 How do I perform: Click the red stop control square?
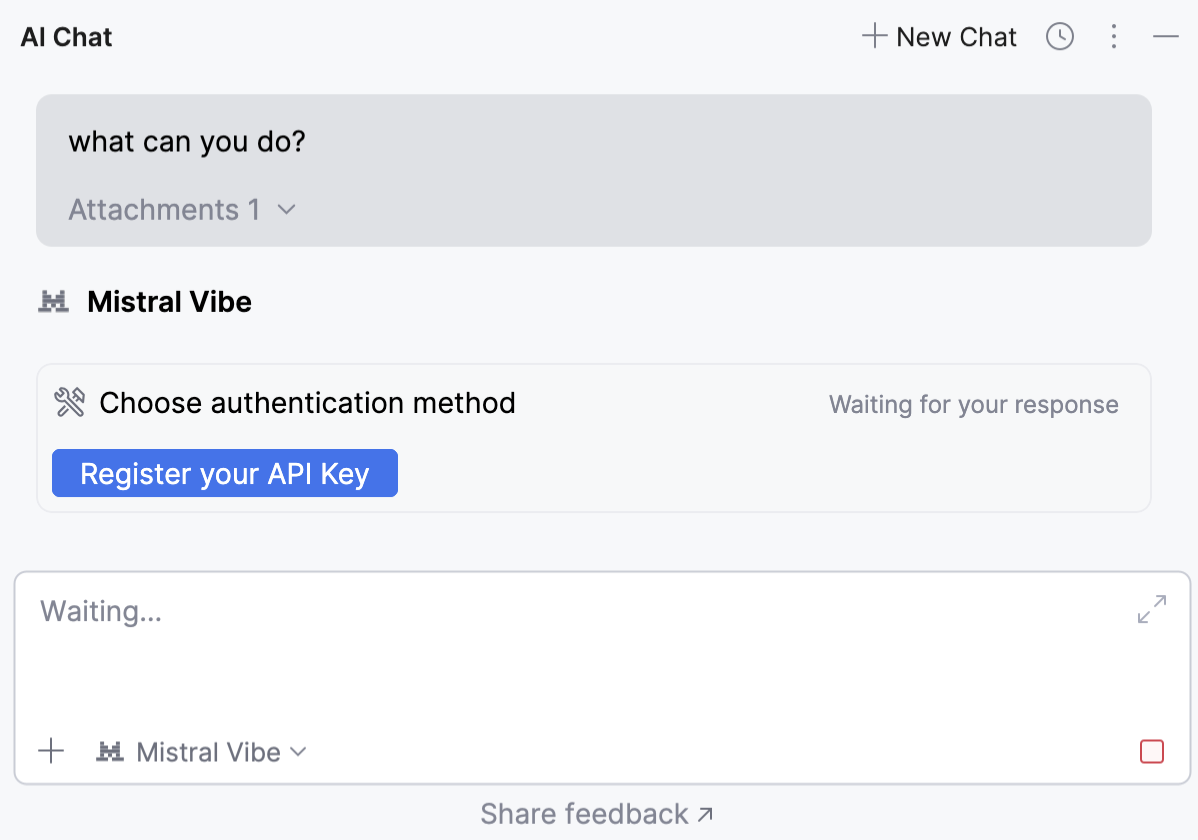[x=1151, y=751]
